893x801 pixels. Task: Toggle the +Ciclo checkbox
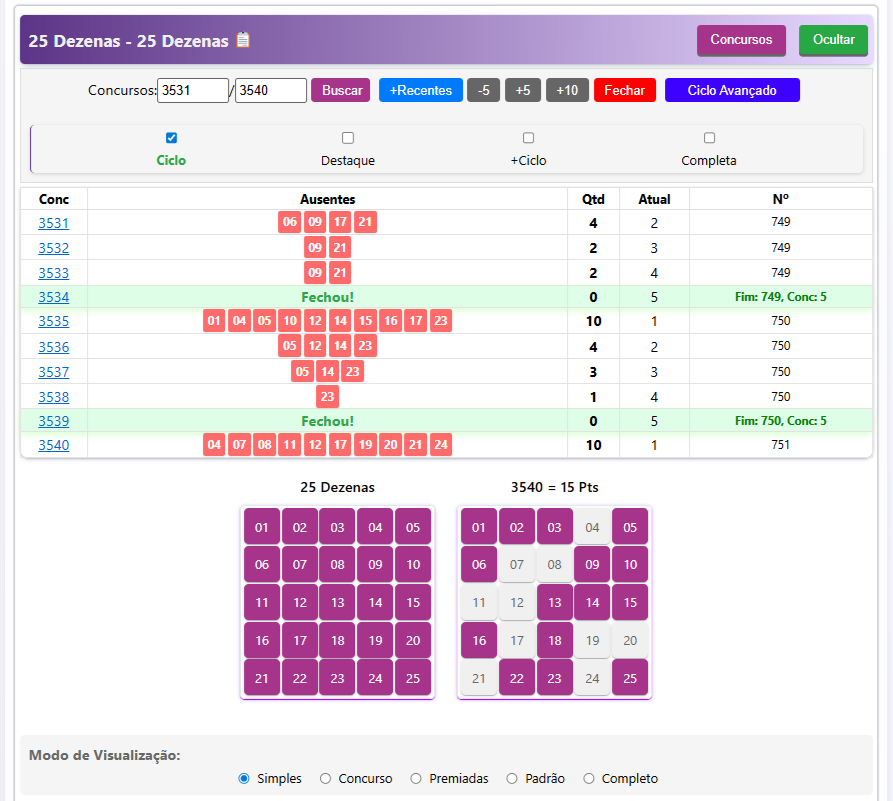tap(528, 138)
